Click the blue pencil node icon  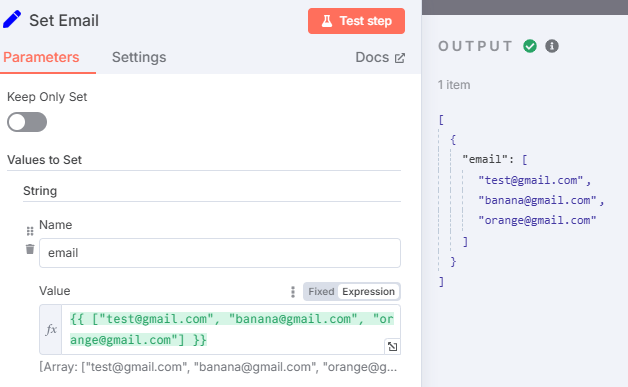[x=12, y=20]
